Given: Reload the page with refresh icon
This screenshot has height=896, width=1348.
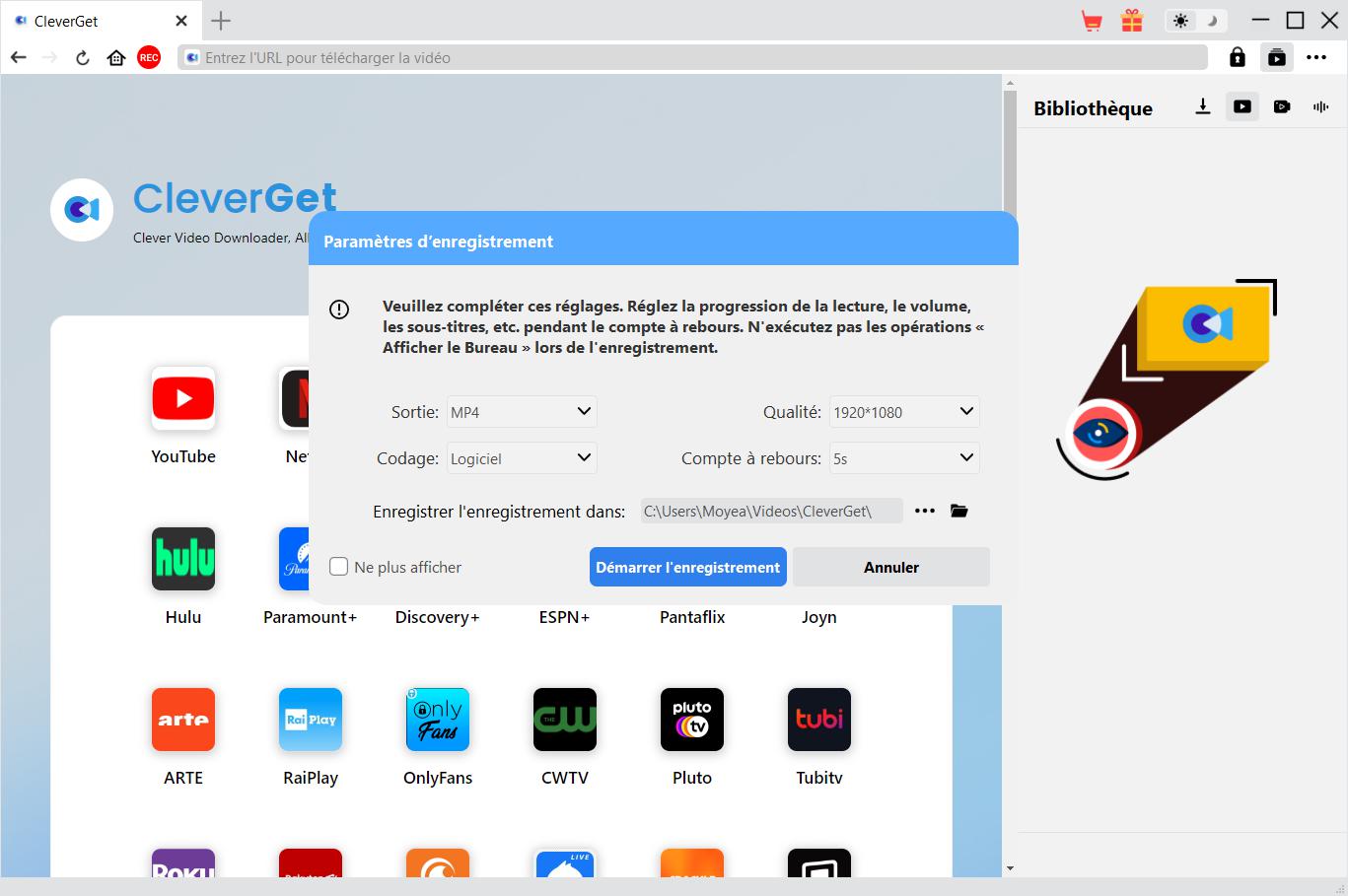Looking at the screenshot, I should (83, 58).
